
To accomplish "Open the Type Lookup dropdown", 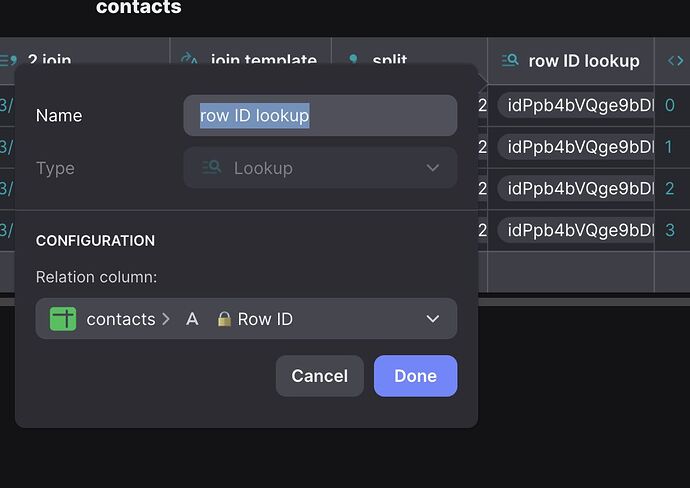I will [320, 168].
